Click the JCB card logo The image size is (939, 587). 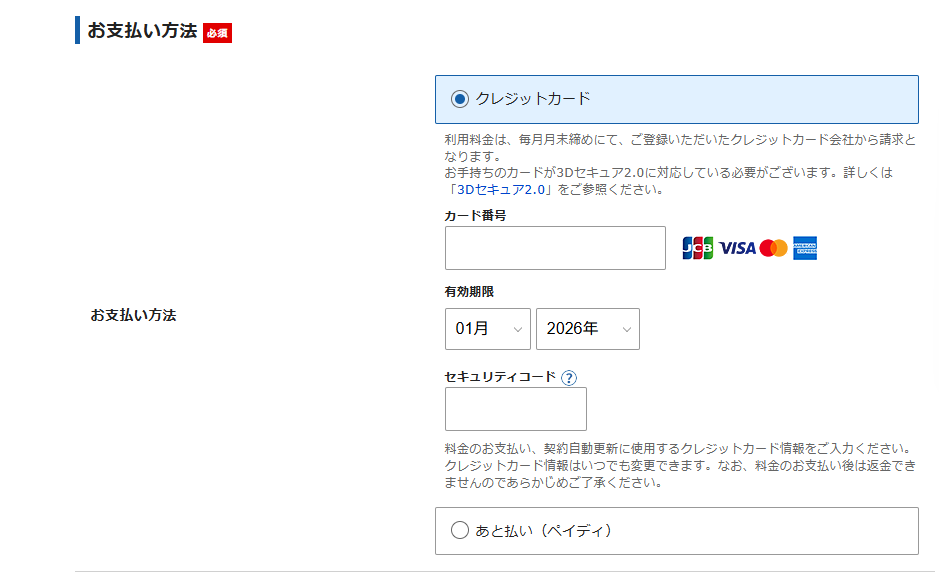point(697,248)
